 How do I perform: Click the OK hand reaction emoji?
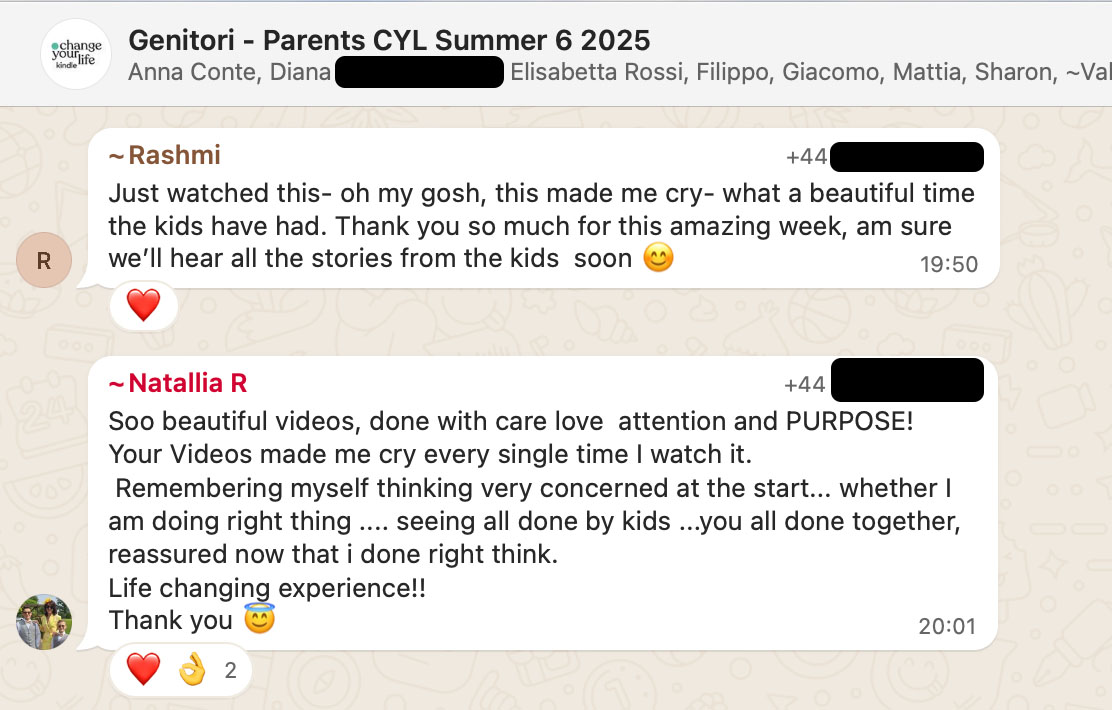(x=192, y=669)
